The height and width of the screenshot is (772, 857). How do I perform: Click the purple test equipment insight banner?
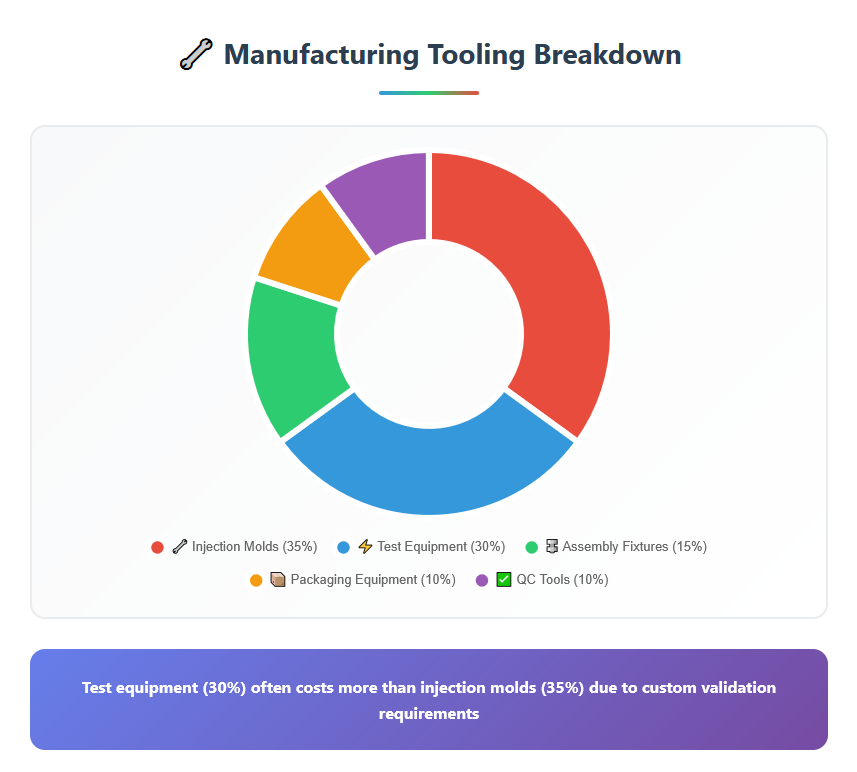(x=428, y=700)
